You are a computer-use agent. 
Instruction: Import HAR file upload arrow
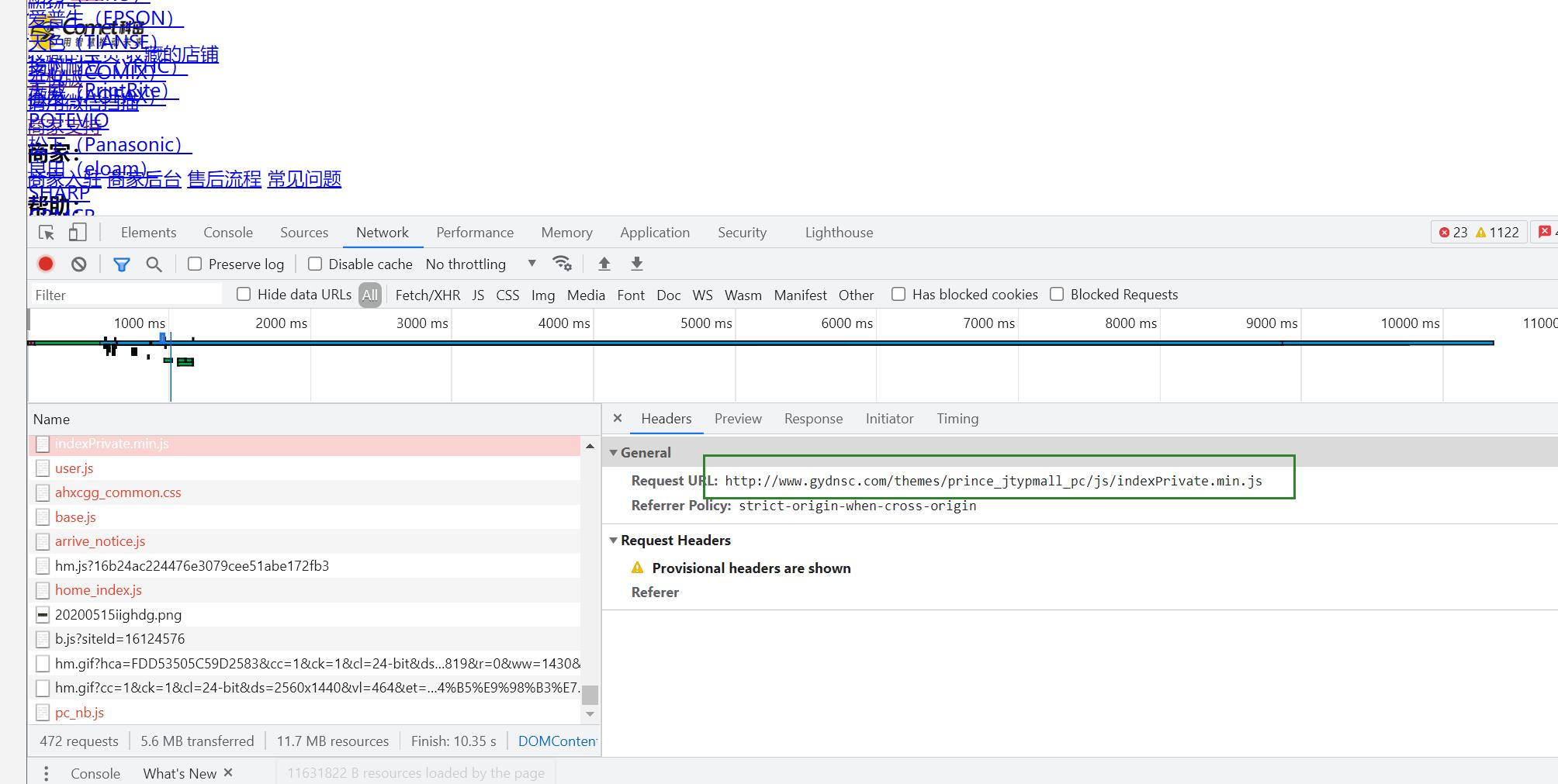[x=604, y=264]
